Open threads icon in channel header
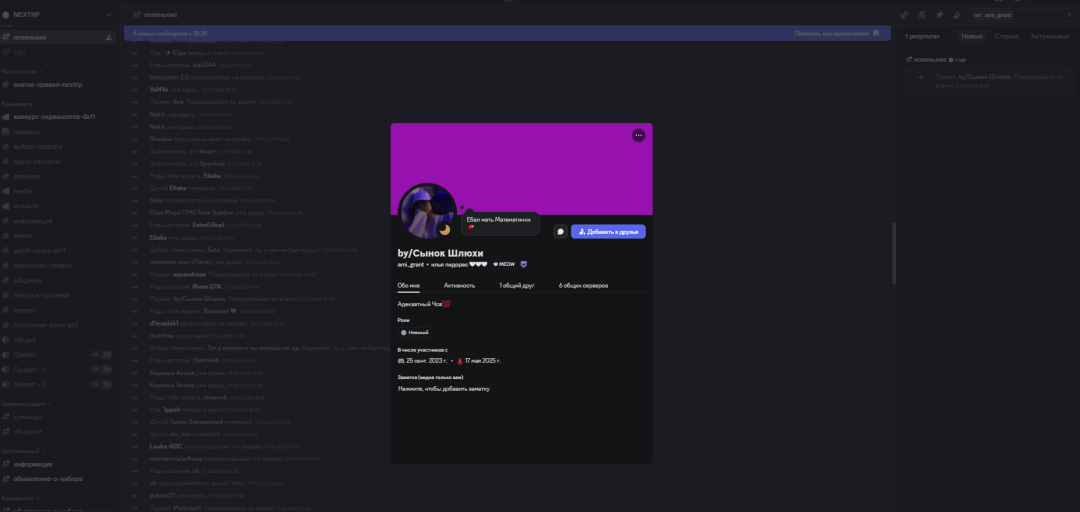The width and height of the screenshot is (1080, 512). [x=904, y=14]
